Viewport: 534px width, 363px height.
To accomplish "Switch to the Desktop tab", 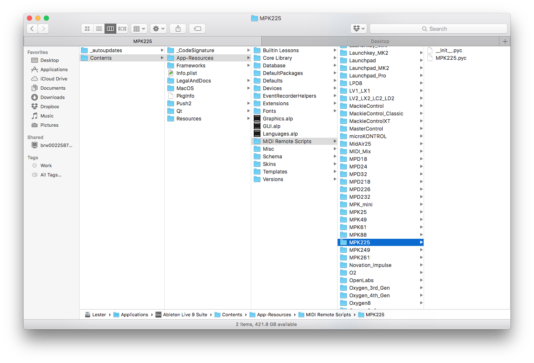I will (x=380, y=41).
